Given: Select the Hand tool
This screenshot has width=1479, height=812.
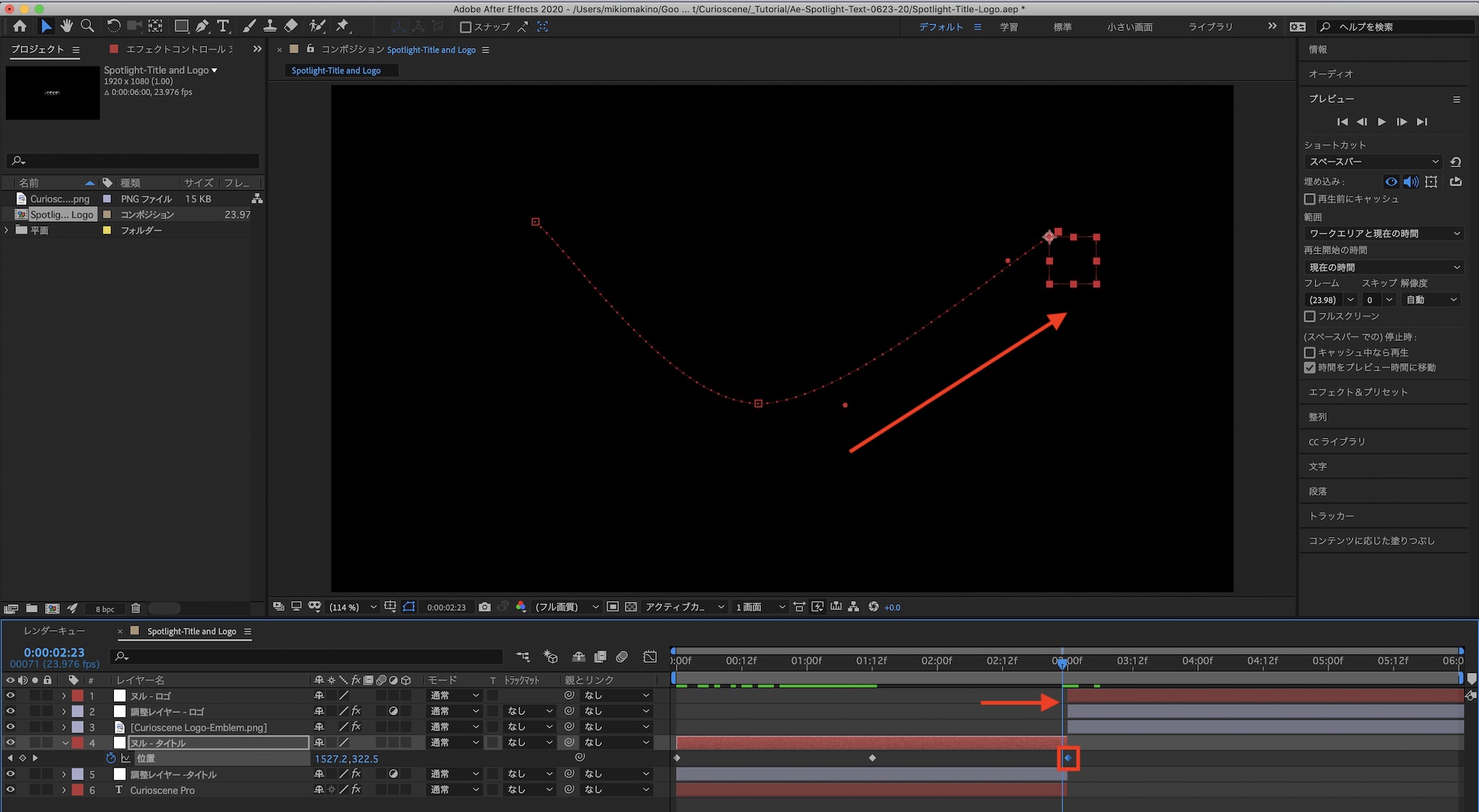Looking at the screenshot, I should [67, 26].
